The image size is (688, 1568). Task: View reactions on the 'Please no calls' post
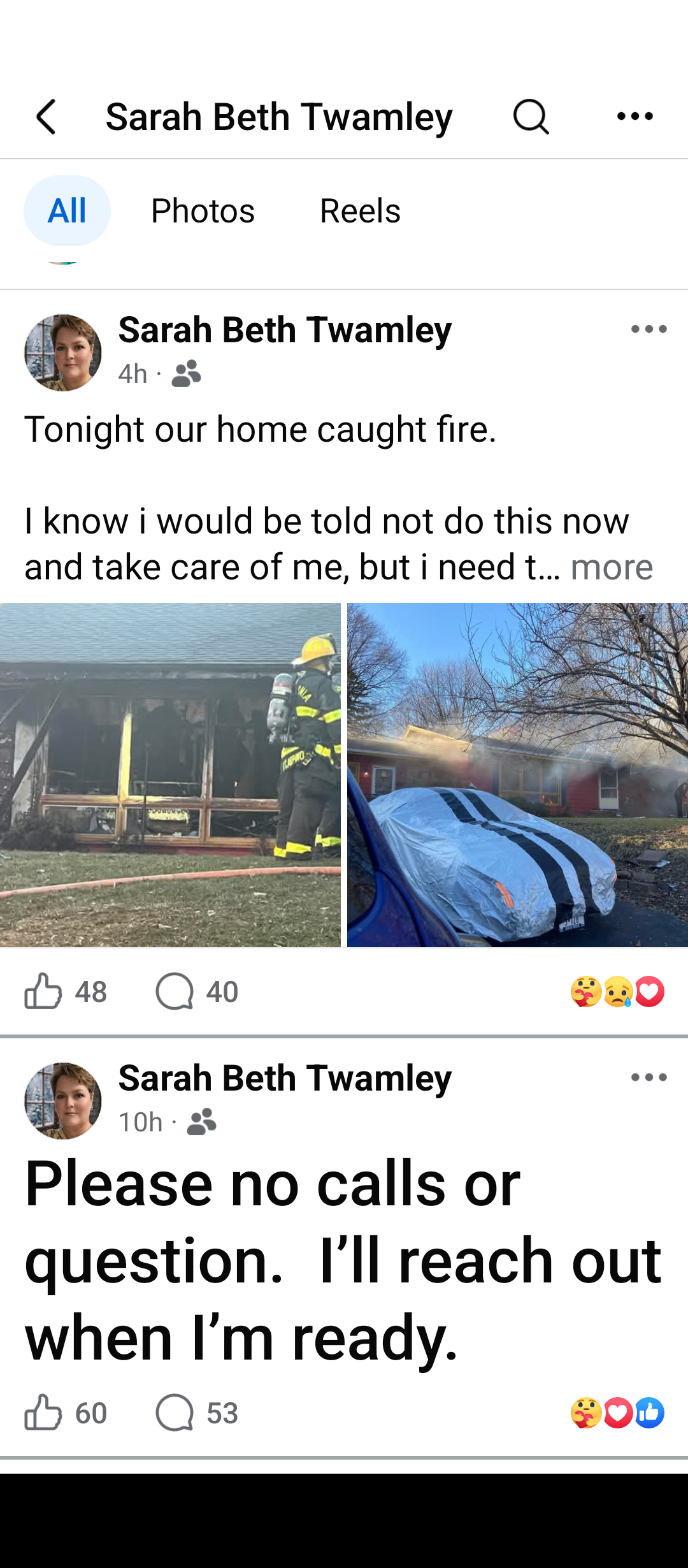(x=617, y=1412)
